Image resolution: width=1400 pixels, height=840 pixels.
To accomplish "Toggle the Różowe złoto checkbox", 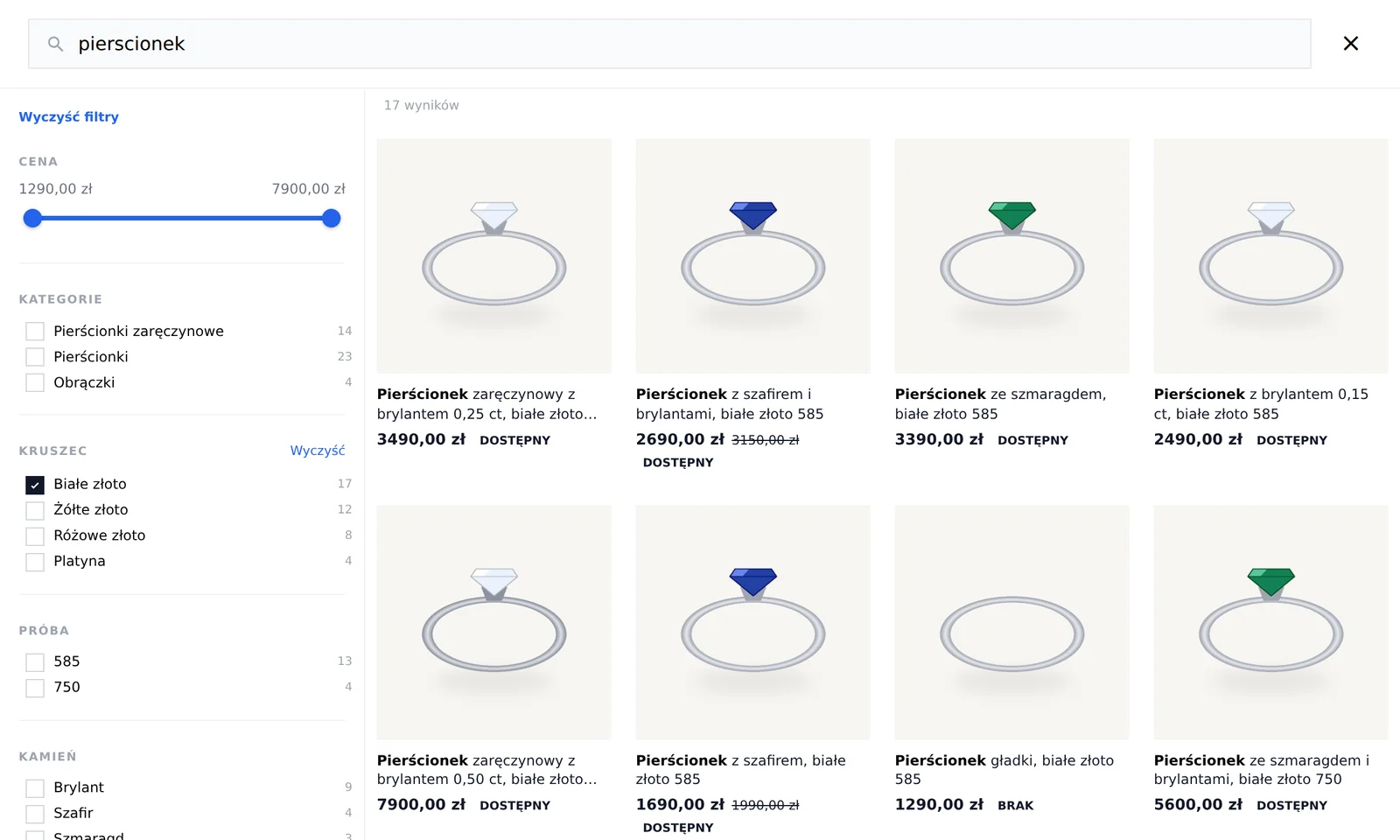I will coord(35,535).
